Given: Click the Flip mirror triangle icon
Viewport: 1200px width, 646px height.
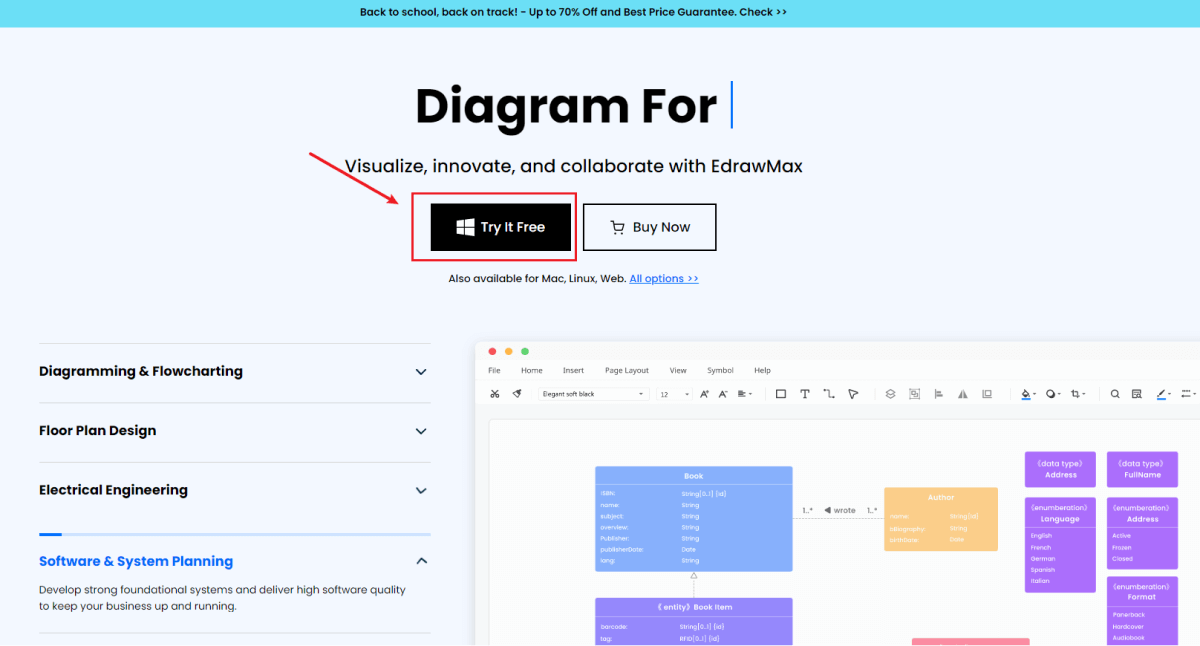Looking at the screenshot, I should pos(962,394).
